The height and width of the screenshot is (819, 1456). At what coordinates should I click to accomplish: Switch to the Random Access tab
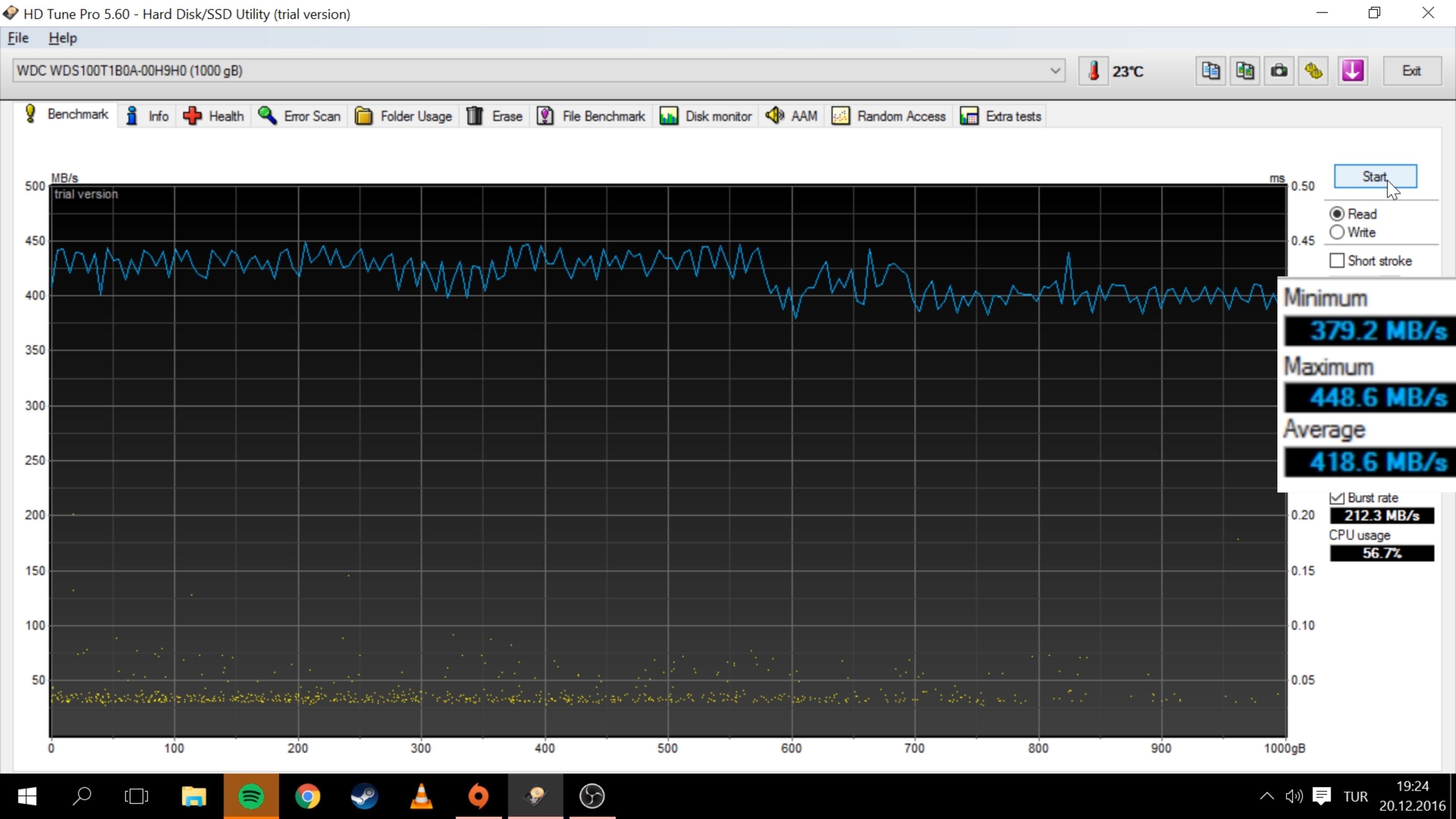(x=888, y=116)
